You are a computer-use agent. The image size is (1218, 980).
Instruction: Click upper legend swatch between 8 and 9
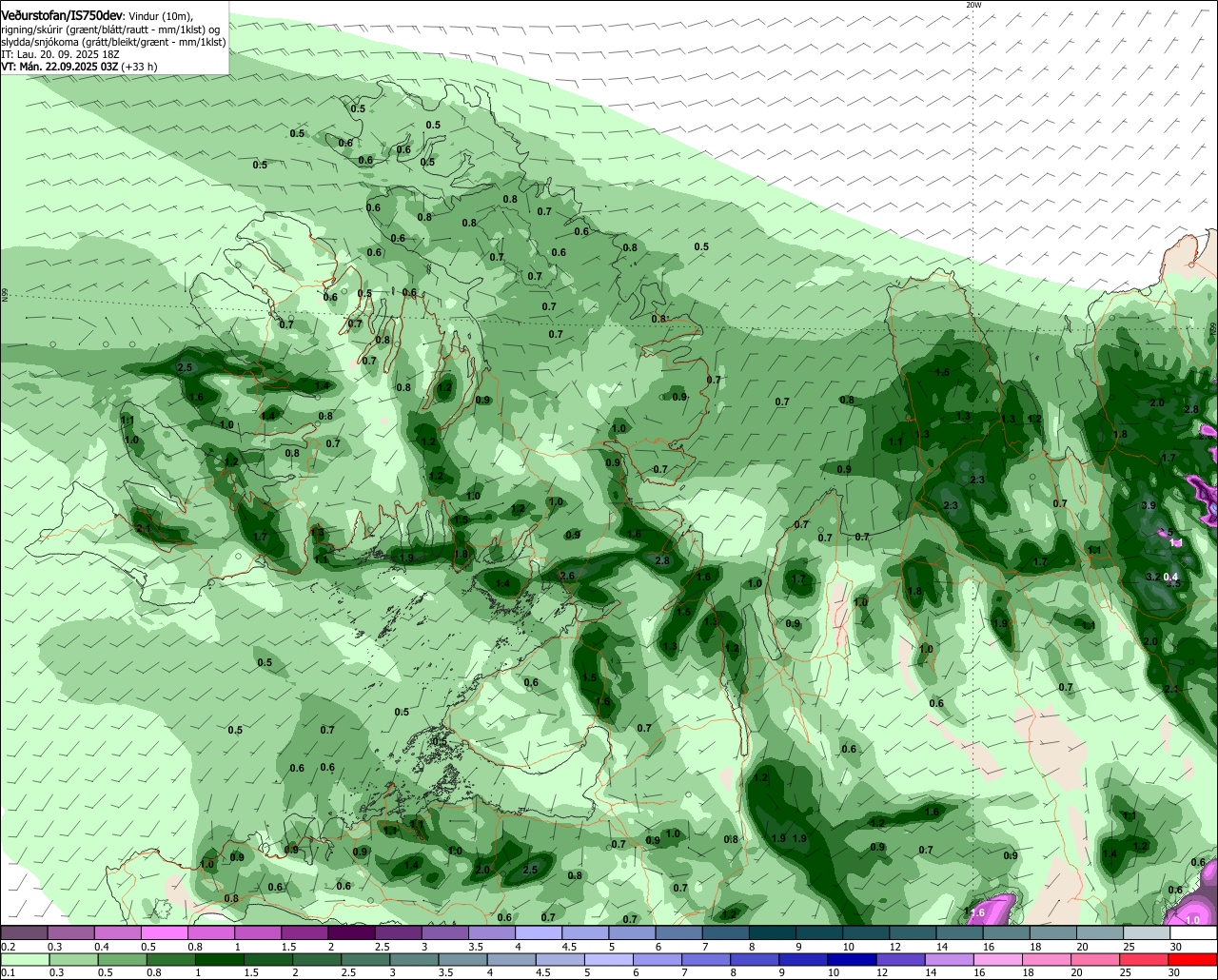773,932
